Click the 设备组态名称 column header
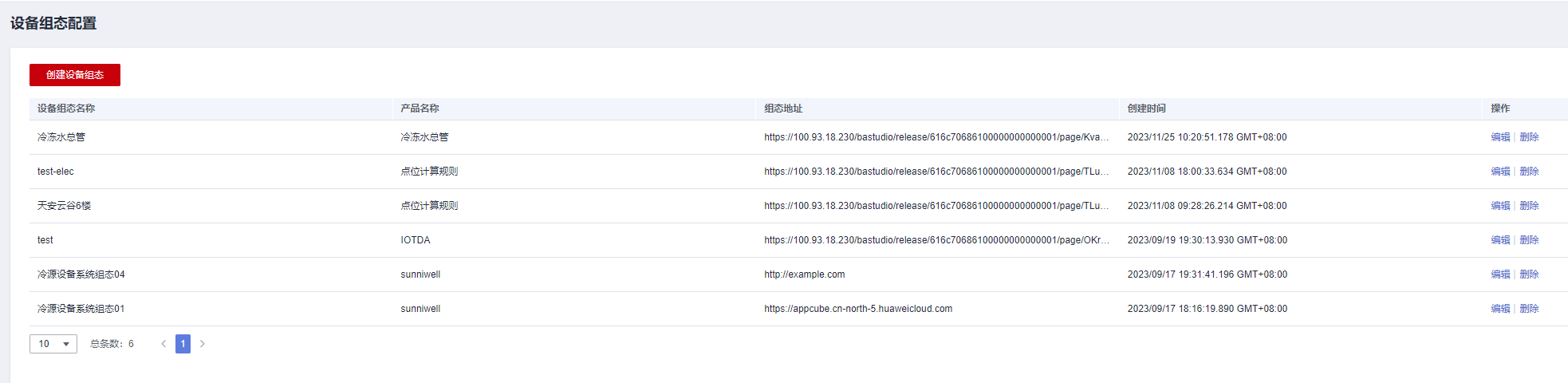Image resolution: width=1568 pixels, height=383 pixels. coord(66,109)
